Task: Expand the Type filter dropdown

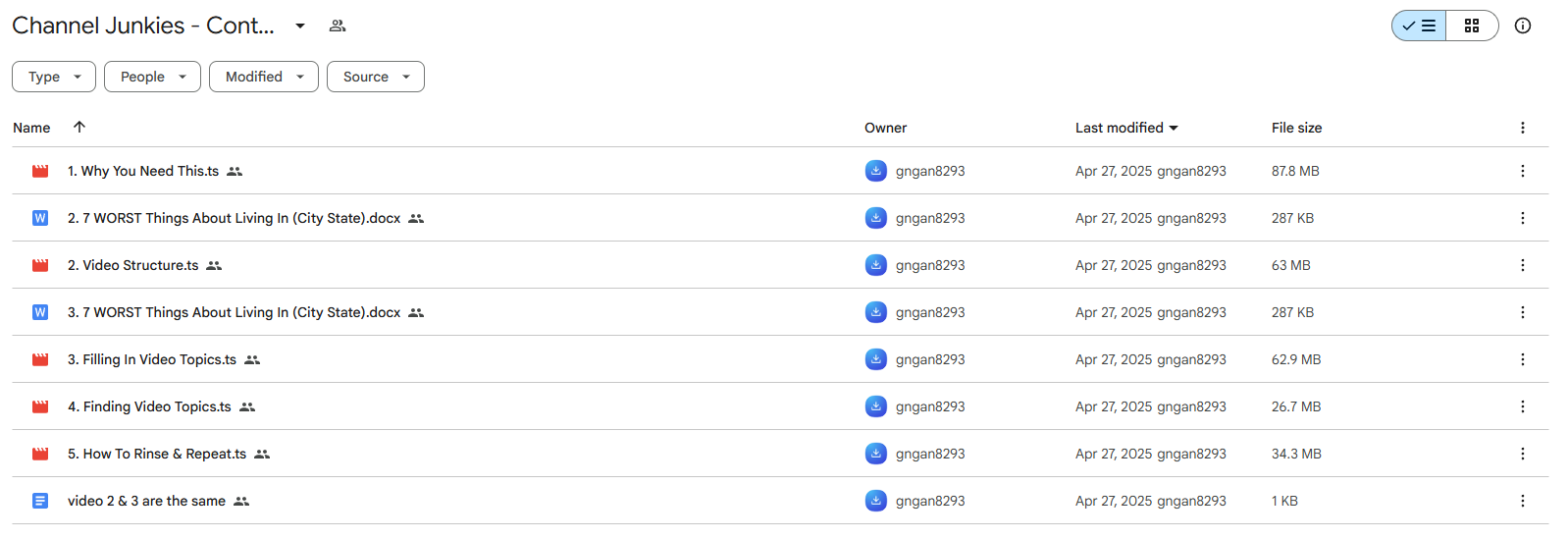Action: (x=54, y=77)
